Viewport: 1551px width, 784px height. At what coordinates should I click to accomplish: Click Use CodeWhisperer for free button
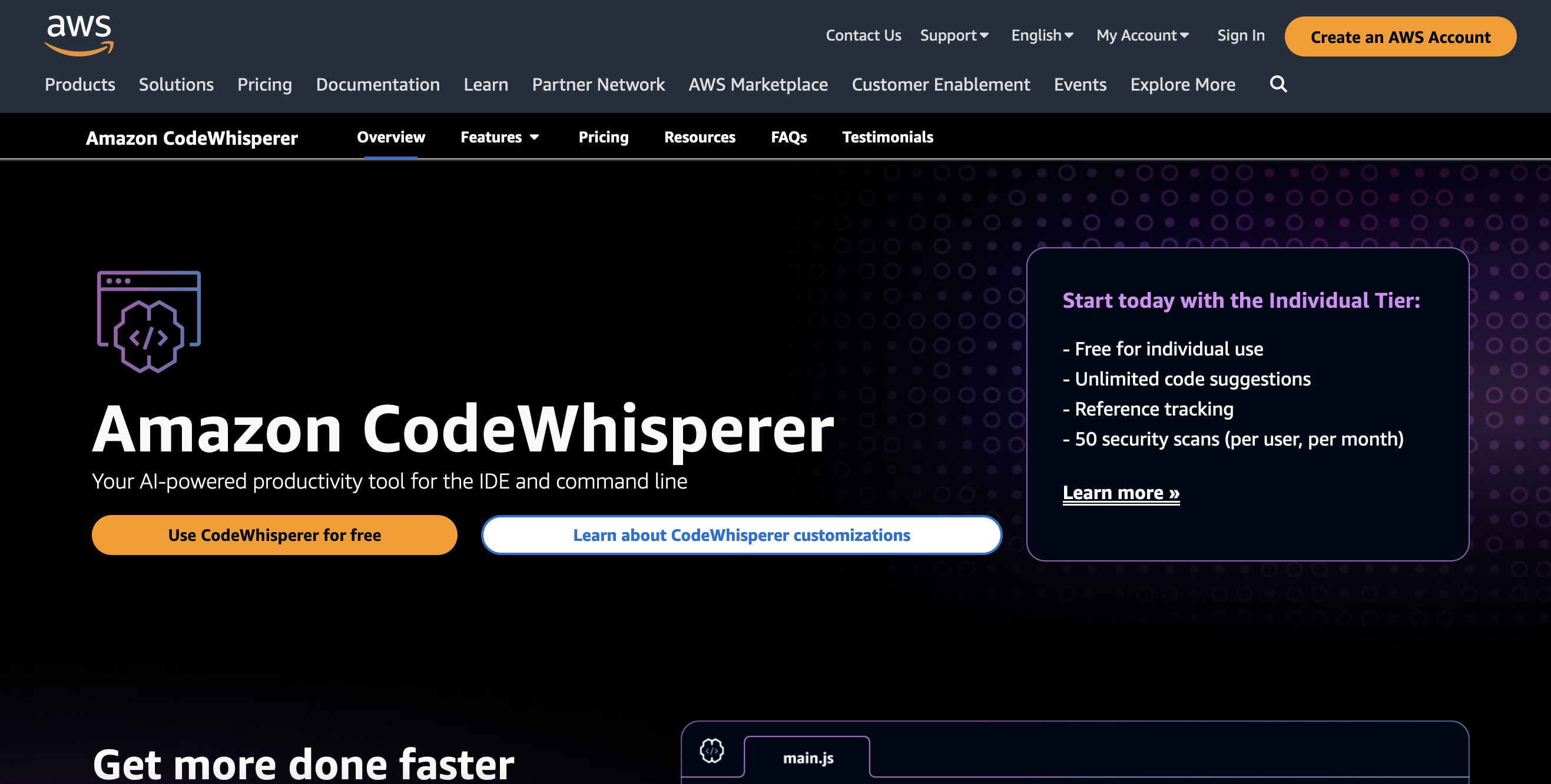(x=274, y=535)
